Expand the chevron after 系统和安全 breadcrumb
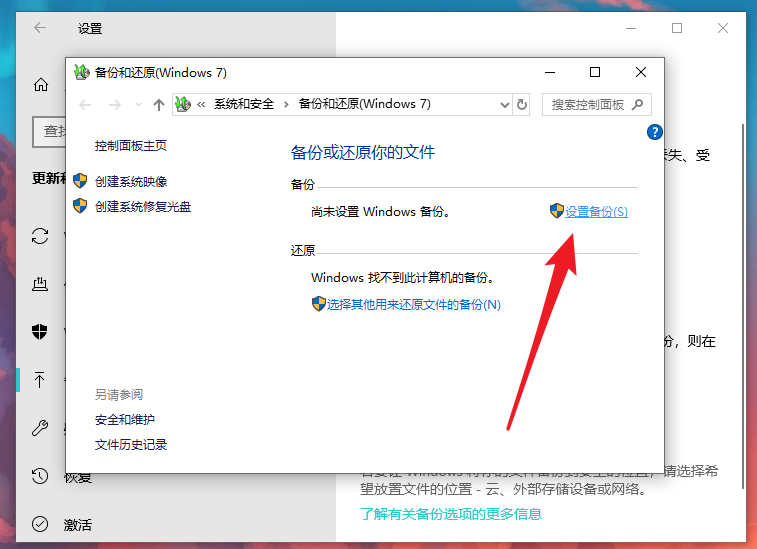 coord(286,104)
